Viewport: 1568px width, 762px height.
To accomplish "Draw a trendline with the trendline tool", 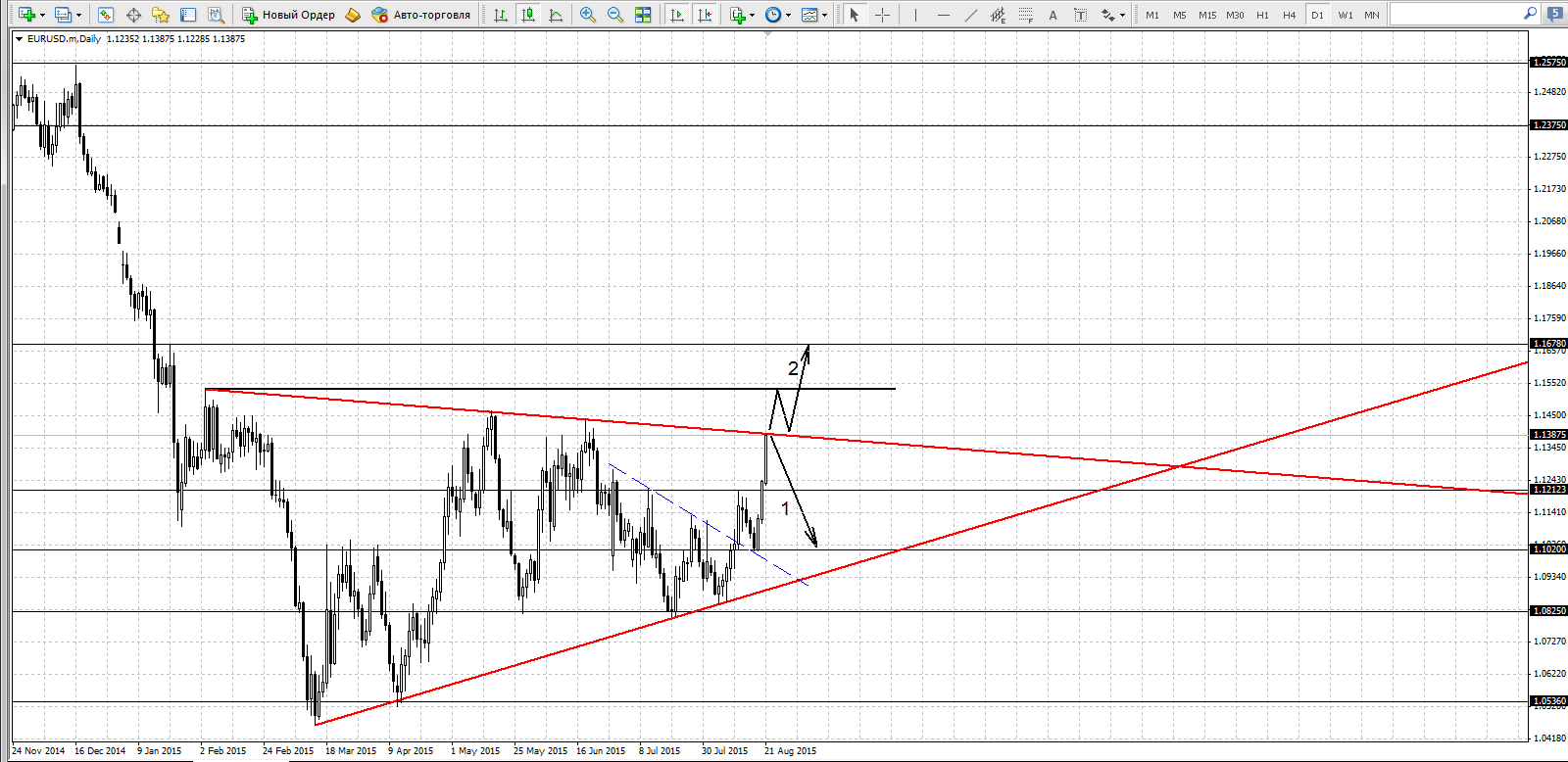I will [x=970, y=15].
